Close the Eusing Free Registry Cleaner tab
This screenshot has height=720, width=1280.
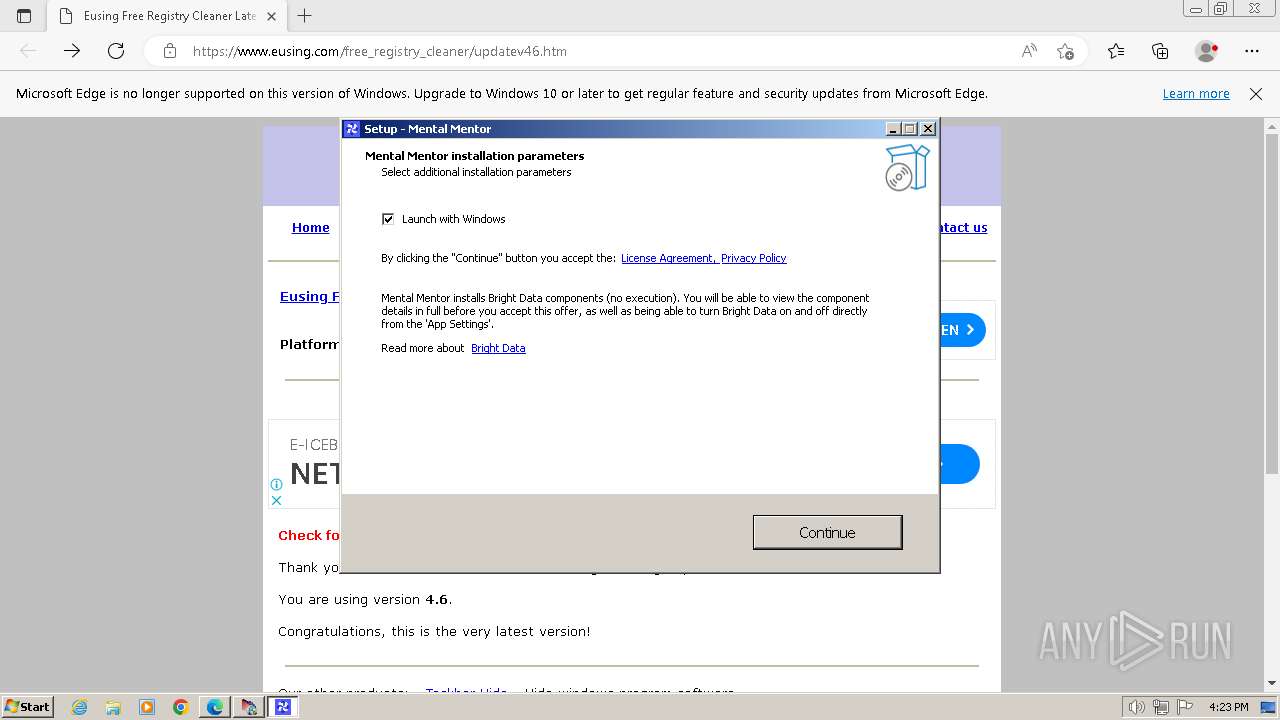(x=272, y=16)
